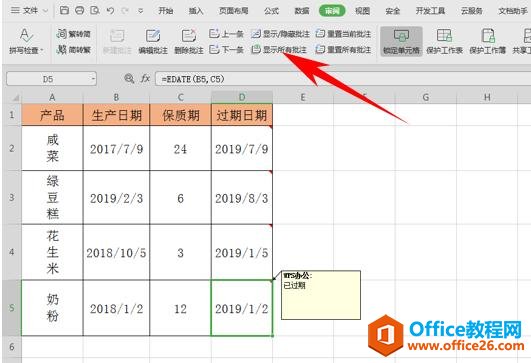
Task: Open the 文件 menu
Action: [x=24, y=10]
